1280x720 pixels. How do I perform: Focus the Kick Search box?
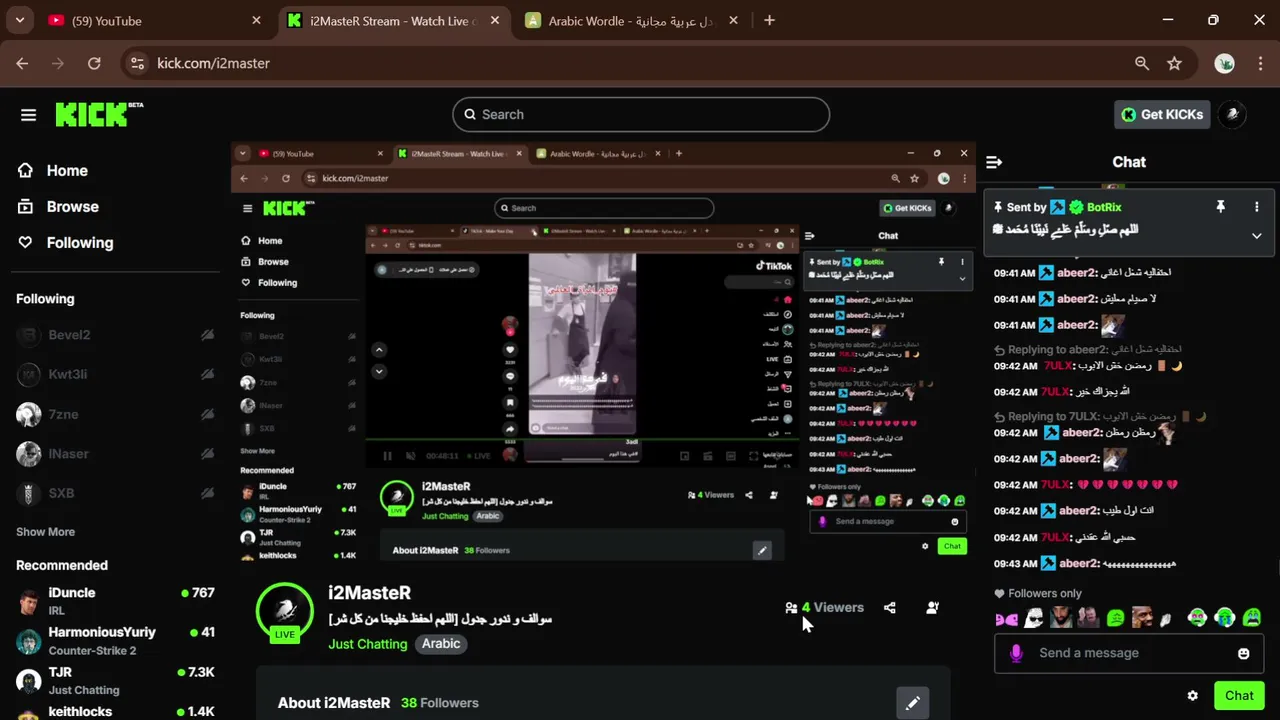[641, 115]
